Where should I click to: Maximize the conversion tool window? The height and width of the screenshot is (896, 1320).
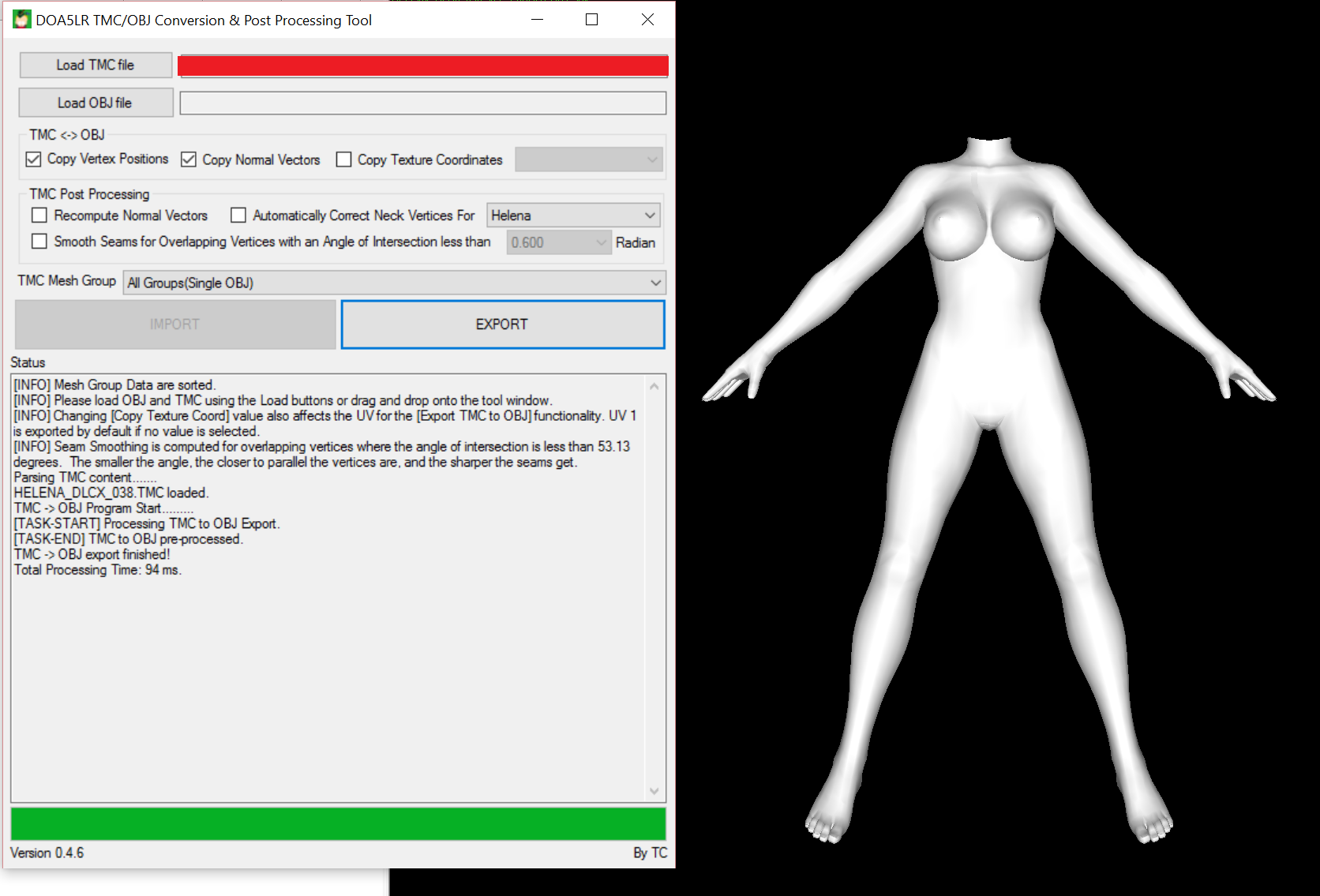591,20
